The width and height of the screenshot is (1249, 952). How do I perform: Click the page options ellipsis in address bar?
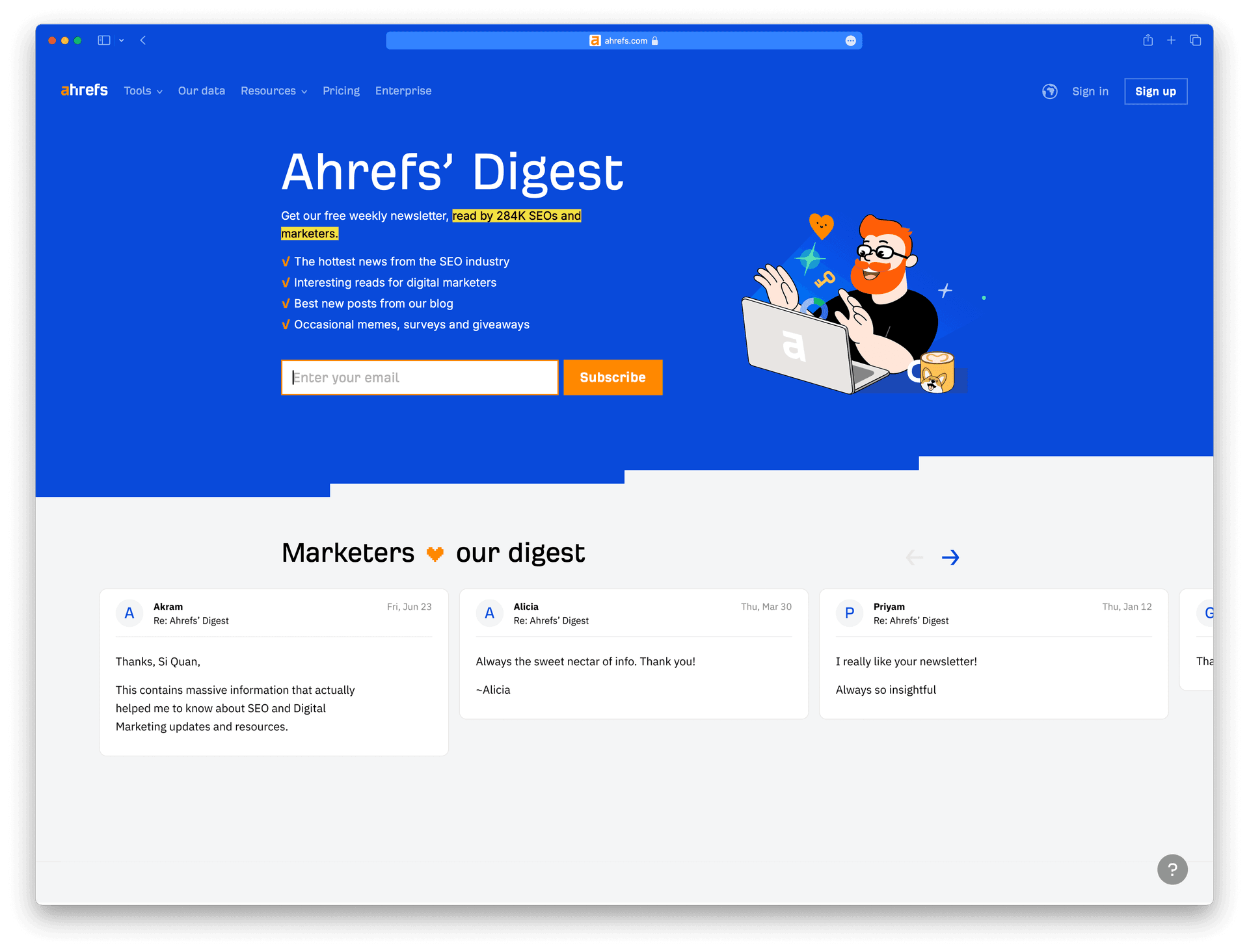pyautogui.click(x=850, y=40)
